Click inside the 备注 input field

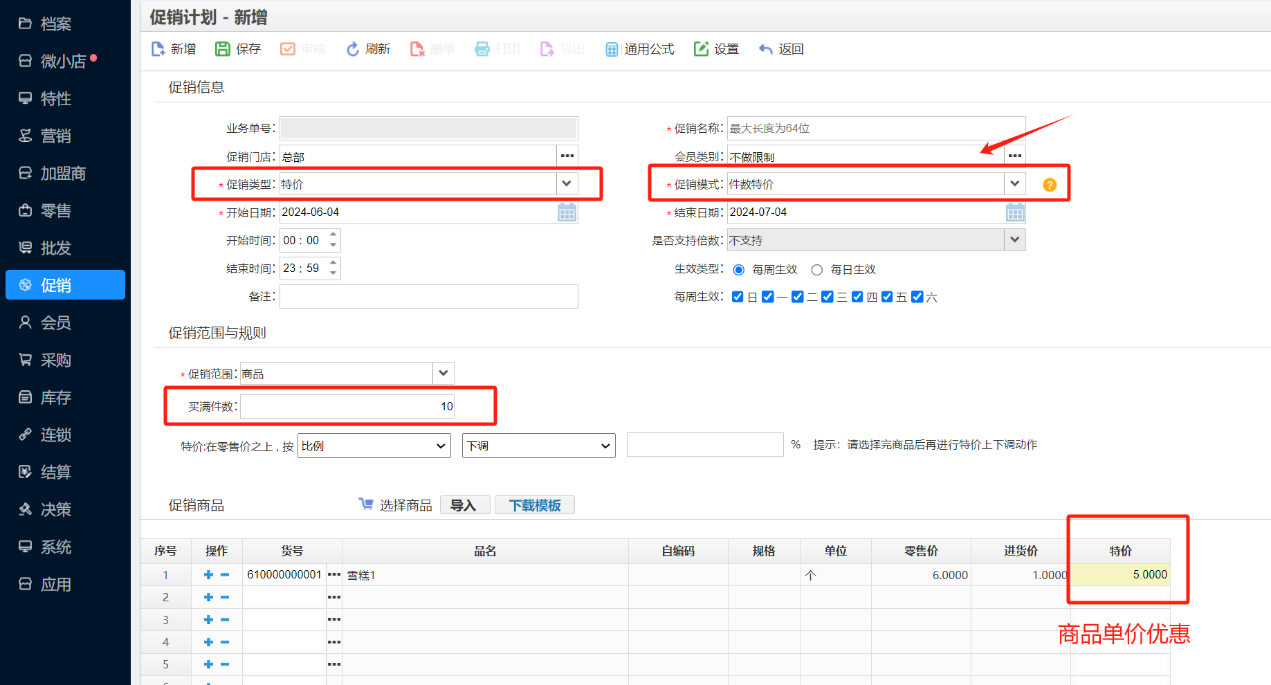point(430,296)
